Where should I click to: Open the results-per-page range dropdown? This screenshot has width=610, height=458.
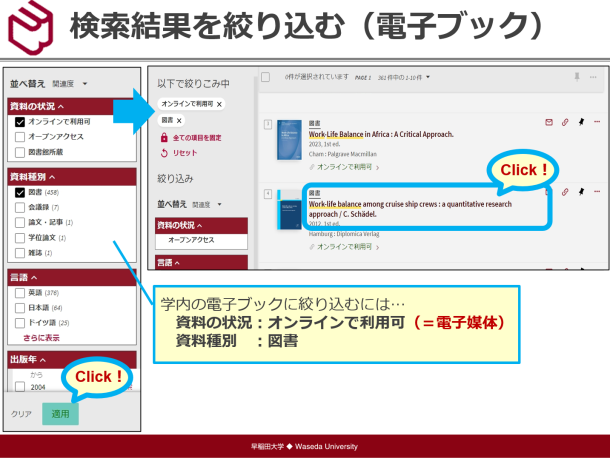[404, 76]
